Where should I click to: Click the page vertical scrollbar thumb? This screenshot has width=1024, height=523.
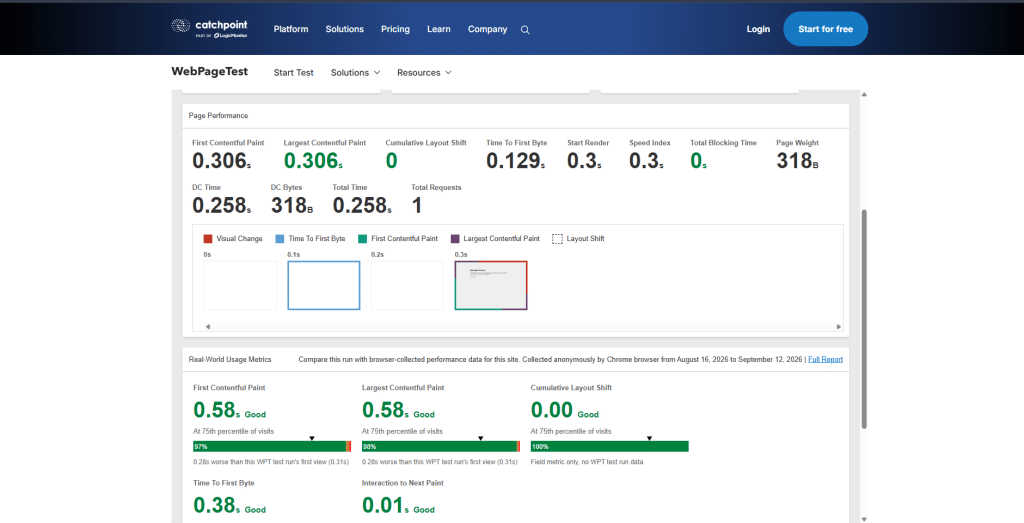click(x=864, y=319)
